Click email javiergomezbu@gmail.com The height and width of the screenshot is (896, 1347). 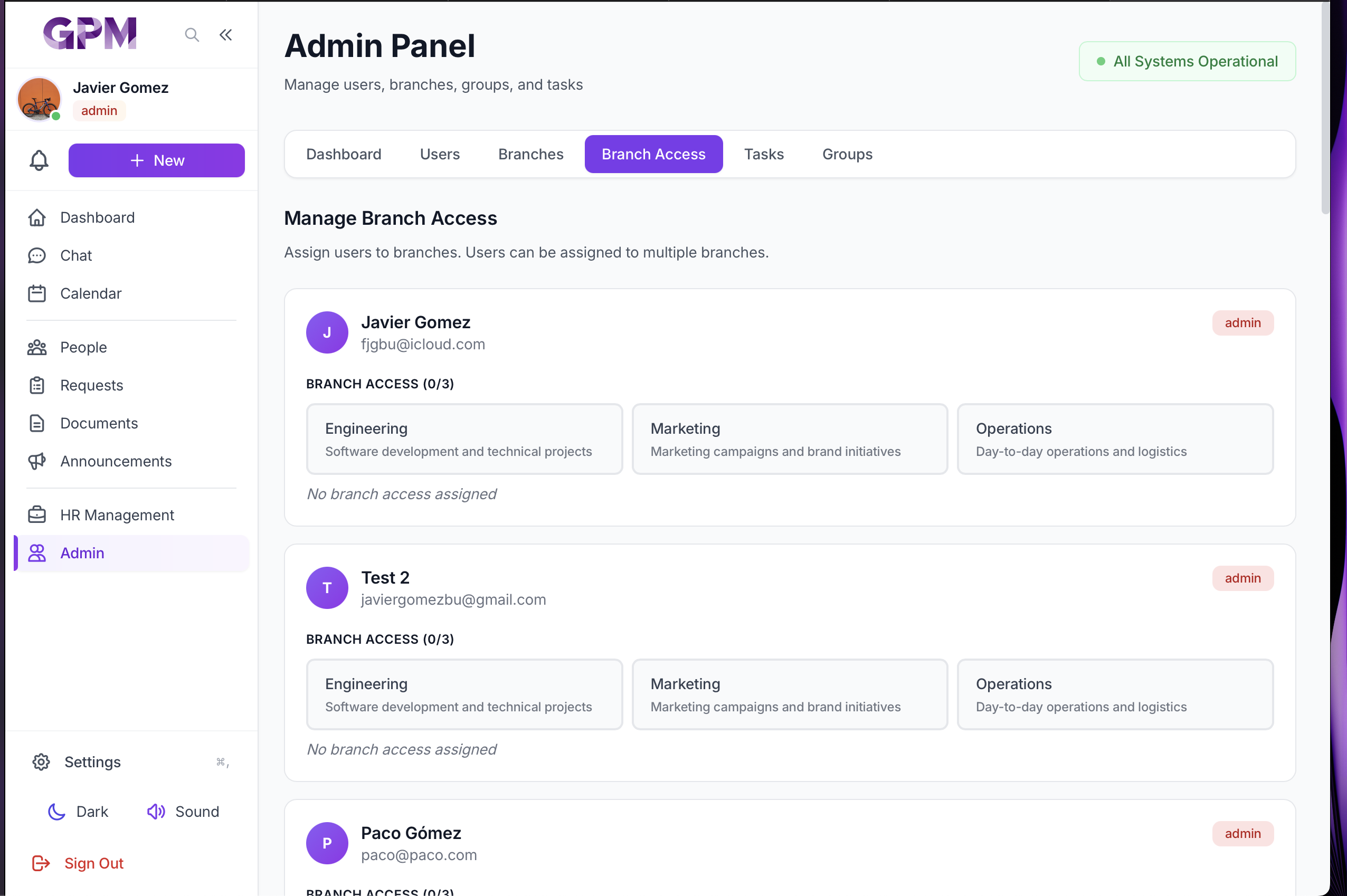(x=453, y=599)
